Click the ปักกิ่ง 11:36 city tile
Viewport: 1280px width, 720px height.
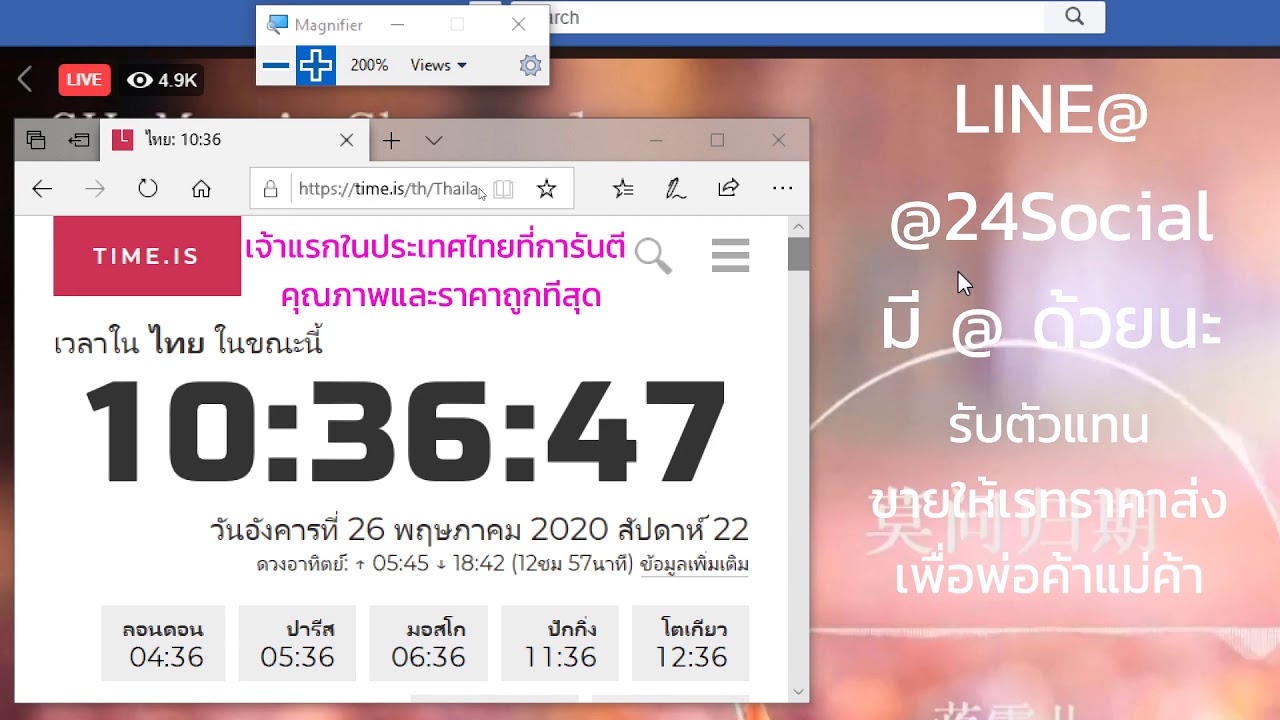click(560, 644)
